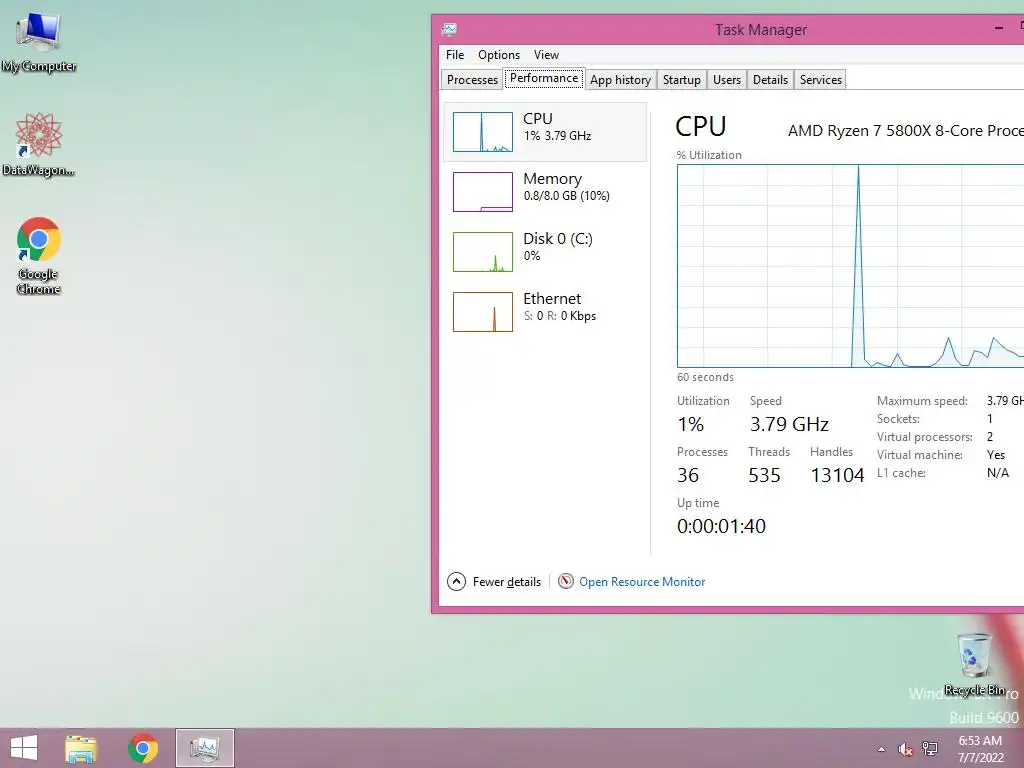The image size is (1024, 768).
Task: Click AMD Ryzen 7 5800X processor name
Action: 906,131
